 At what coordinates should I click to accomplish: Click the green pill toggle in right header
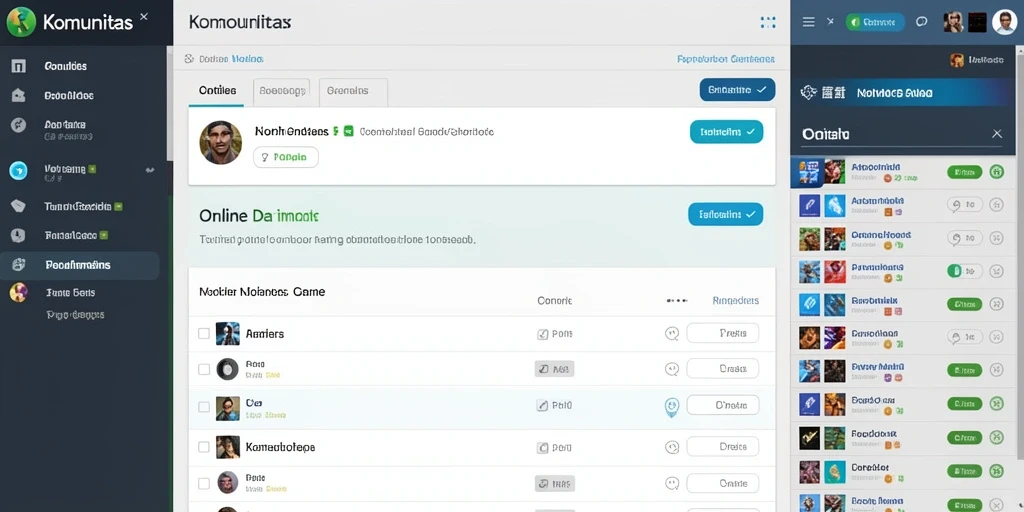pyautogui.click(x=874, y=22)
